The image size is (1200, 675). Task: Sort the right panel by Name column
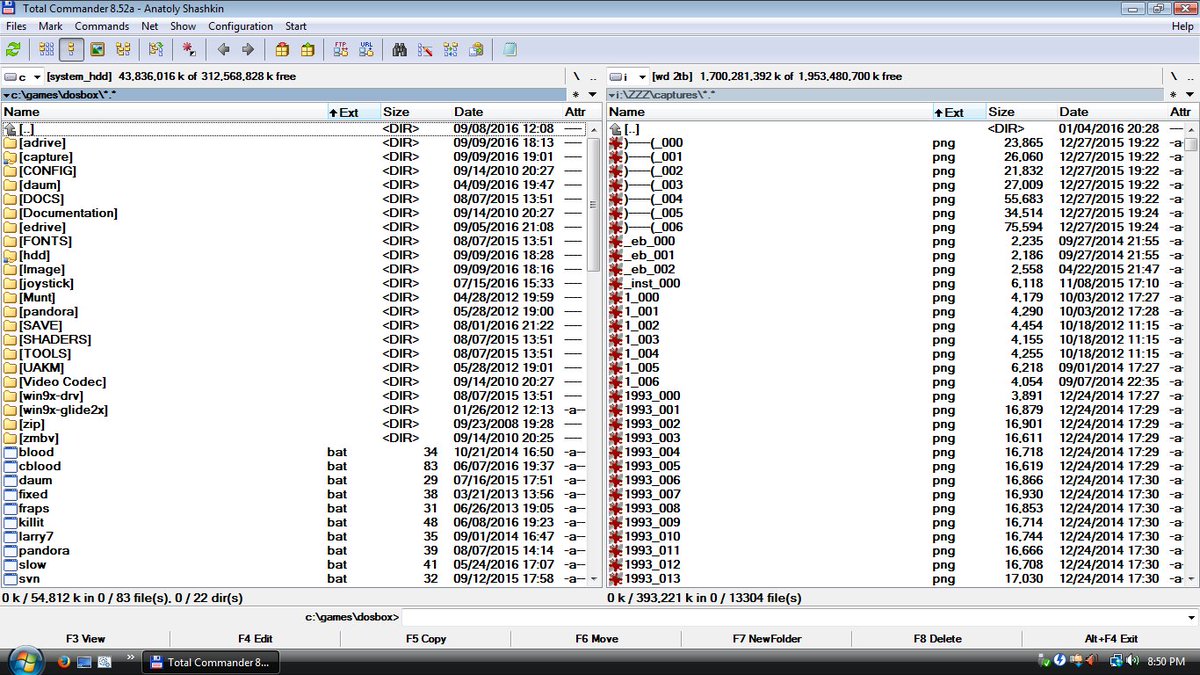770,112
